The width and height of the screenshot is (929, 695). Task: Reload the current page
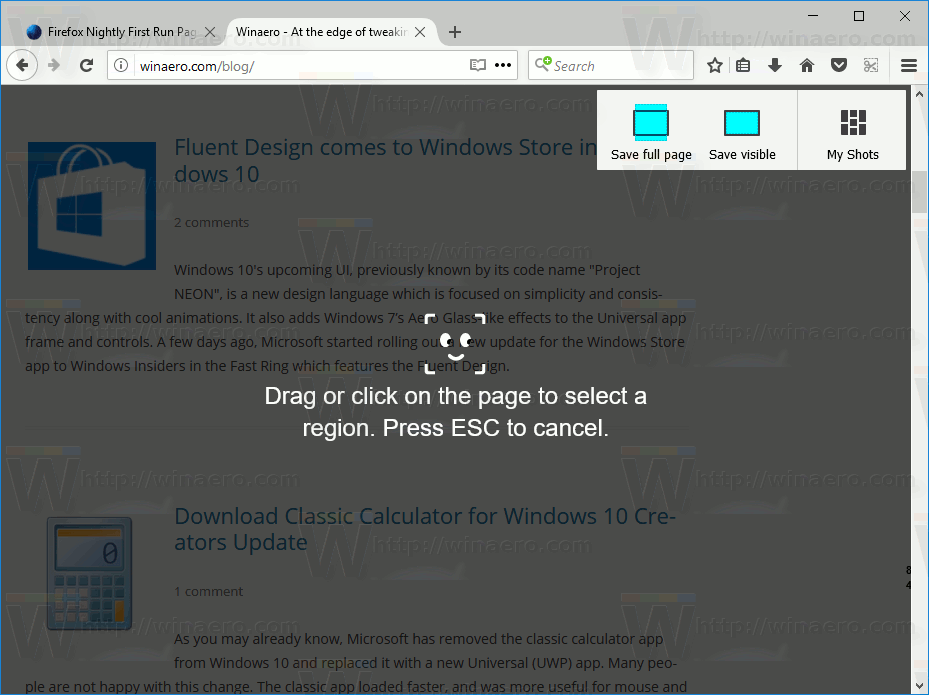[x=86, y=64]
